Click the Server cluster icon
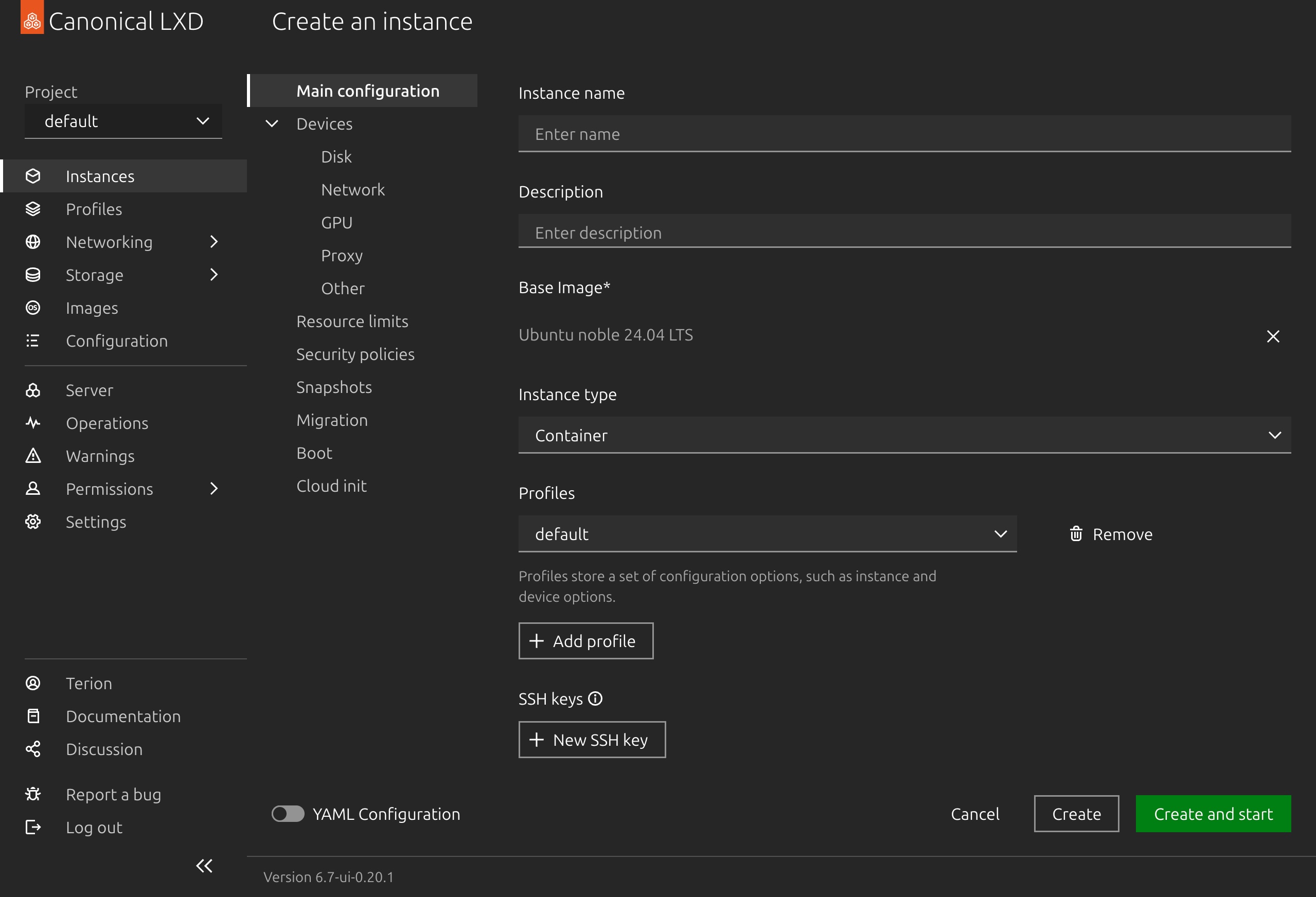1316x897 pixels. [33, 390]
